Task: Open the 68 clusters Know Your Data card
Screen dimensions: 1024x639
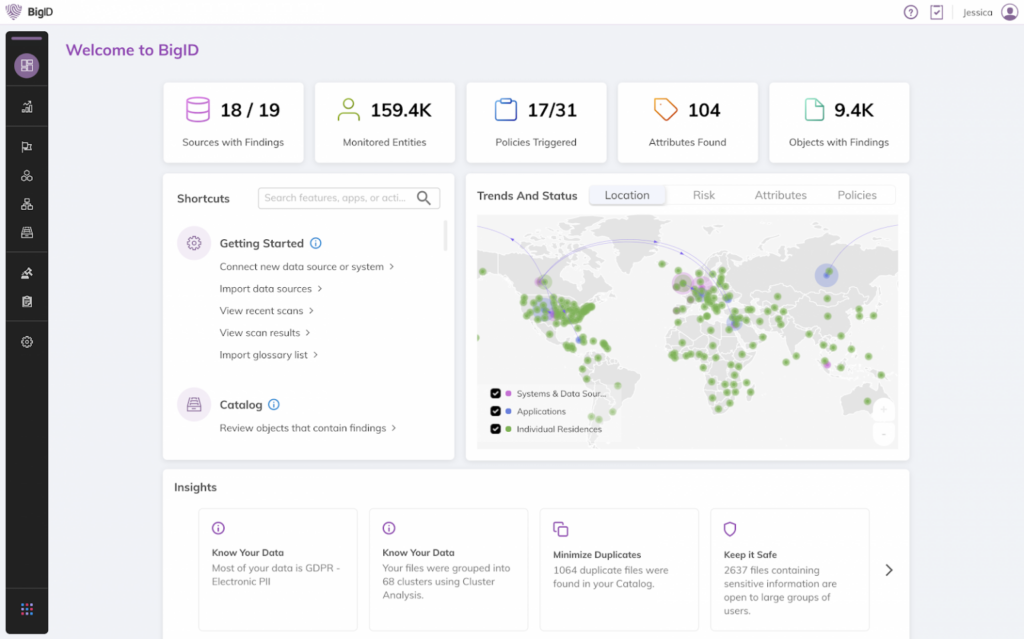Action: 449,569
